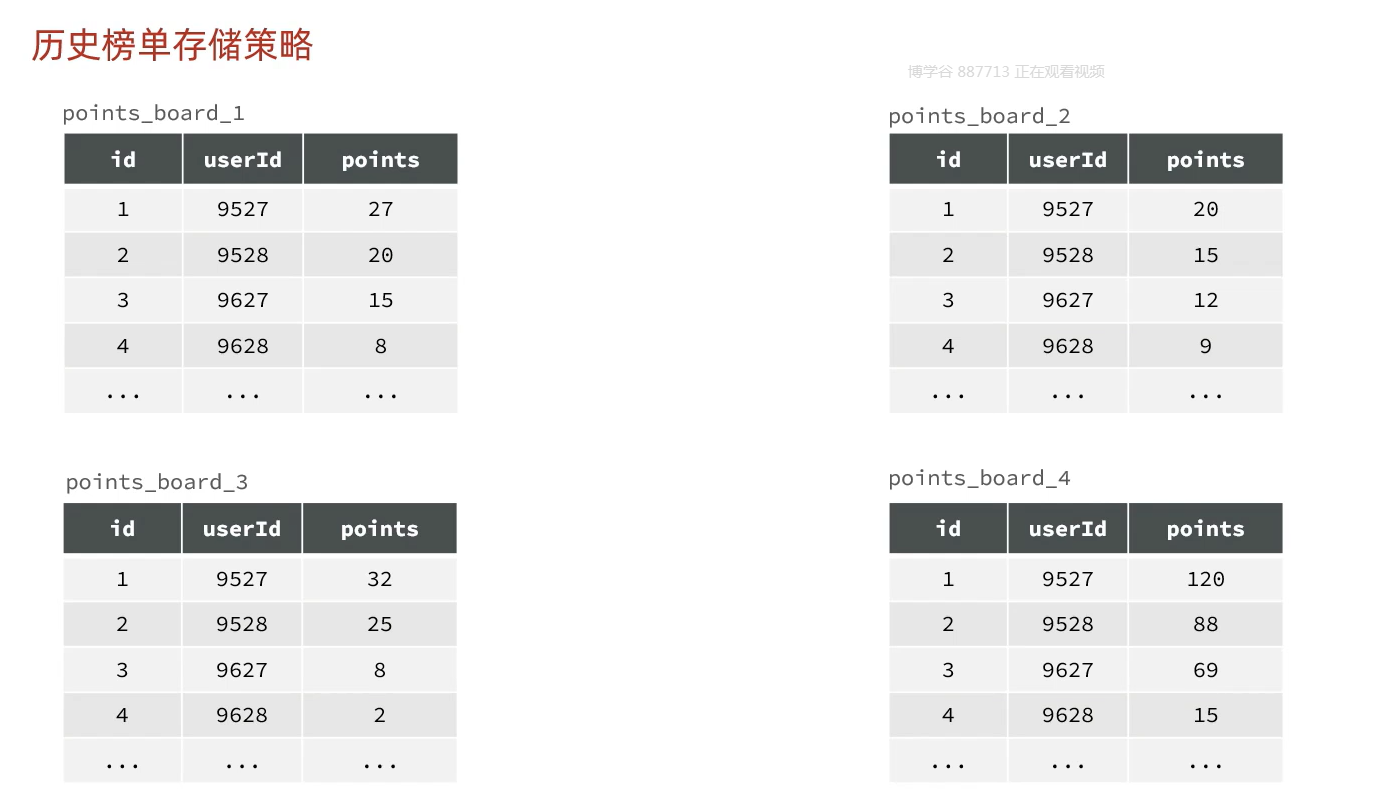
Task: Select the points_board_4 table label
Action: pos(979,478)
